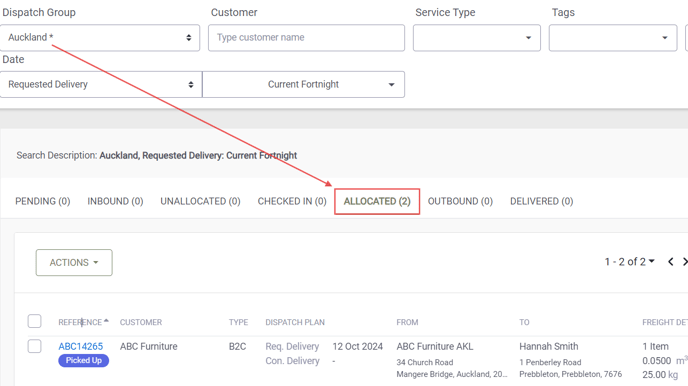This screenshot has width=688, height=386.
Task: Switch to the INBOUND (0) tab
Action: pyautogui.click(x=115, y=201)
